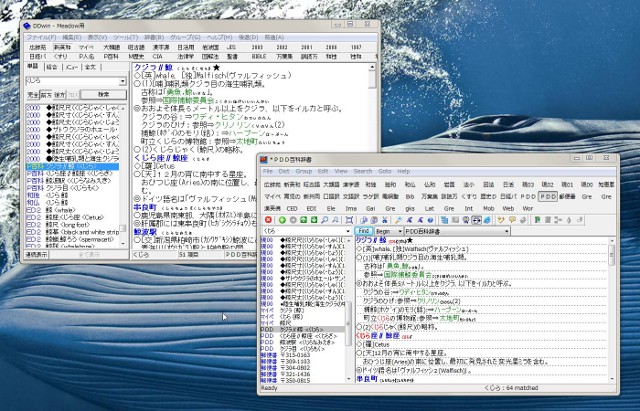The width and height of the screenshot is (640, 411).
Task: Open the front window search word dropdown
Action: click(348, 231)
